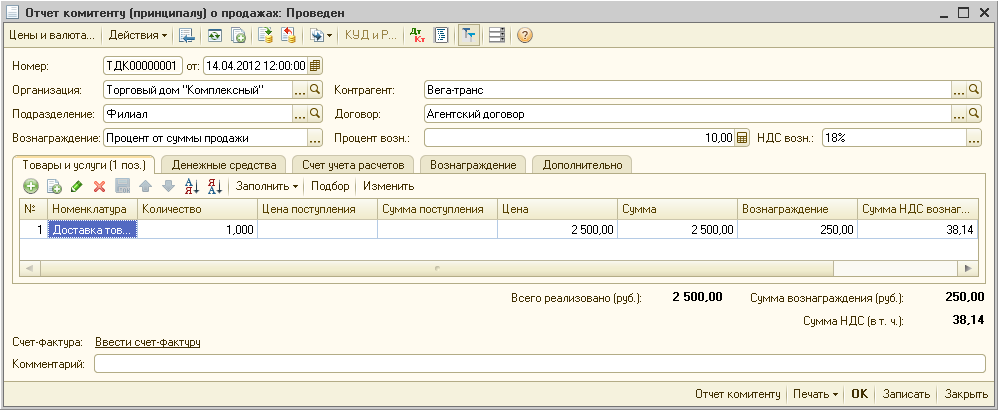Screen dimensions: 998x410
Task: Open the Действия dropdown menu
Action: [x=137, y=36]
